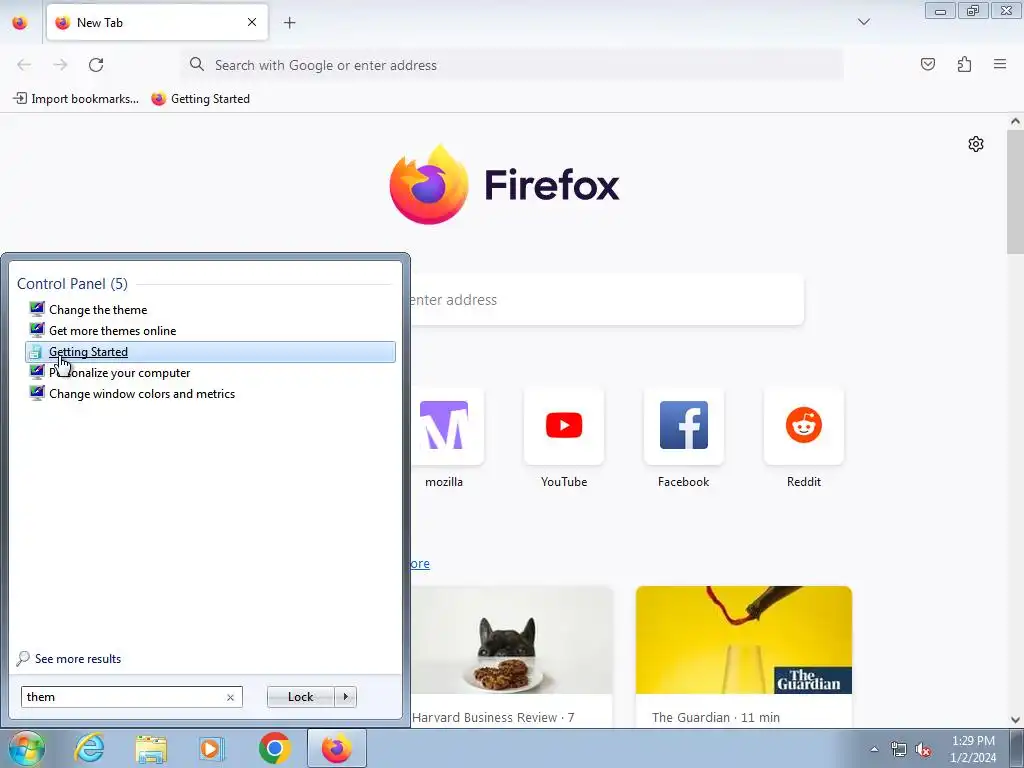Expand the list all tabs chevron

863,22
